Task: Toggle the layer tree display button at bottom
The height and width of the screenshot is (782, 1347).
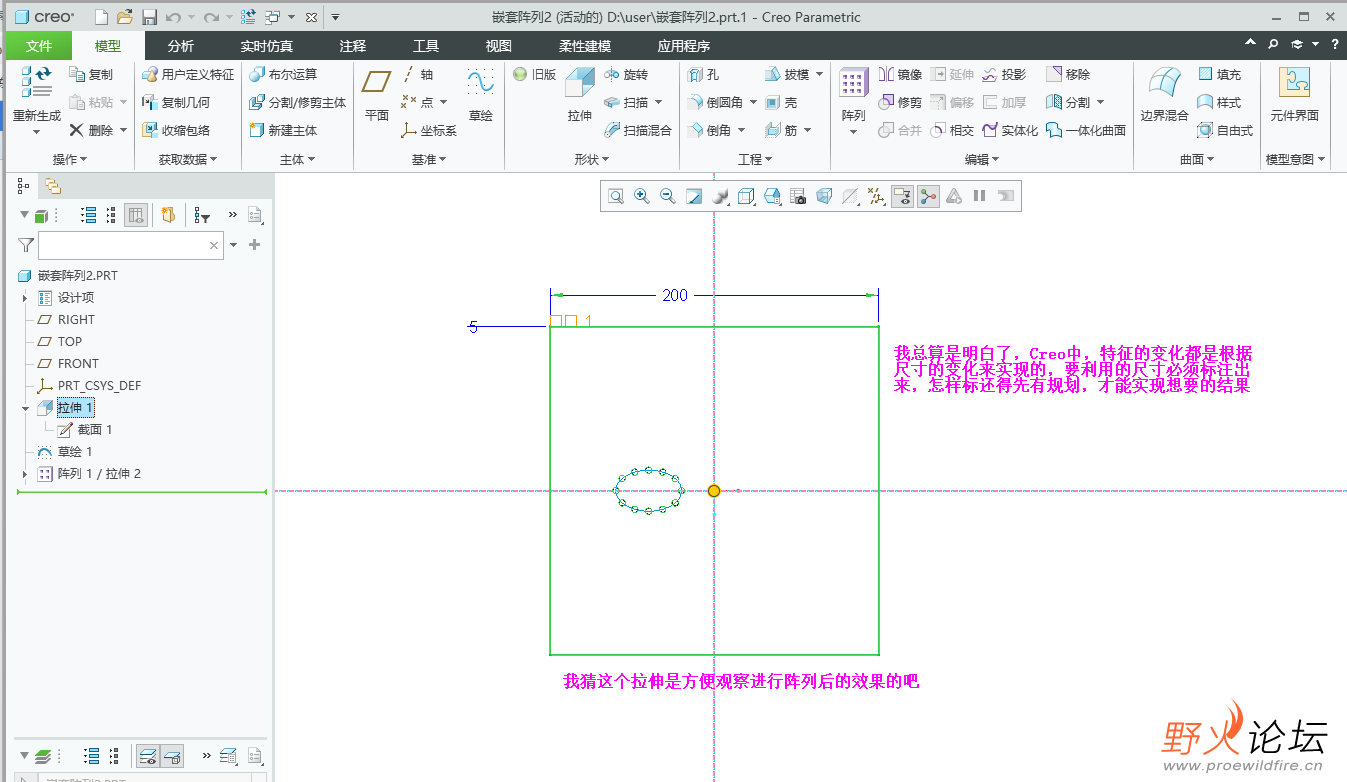Action: pyautogui.click(x=148, y=756)
